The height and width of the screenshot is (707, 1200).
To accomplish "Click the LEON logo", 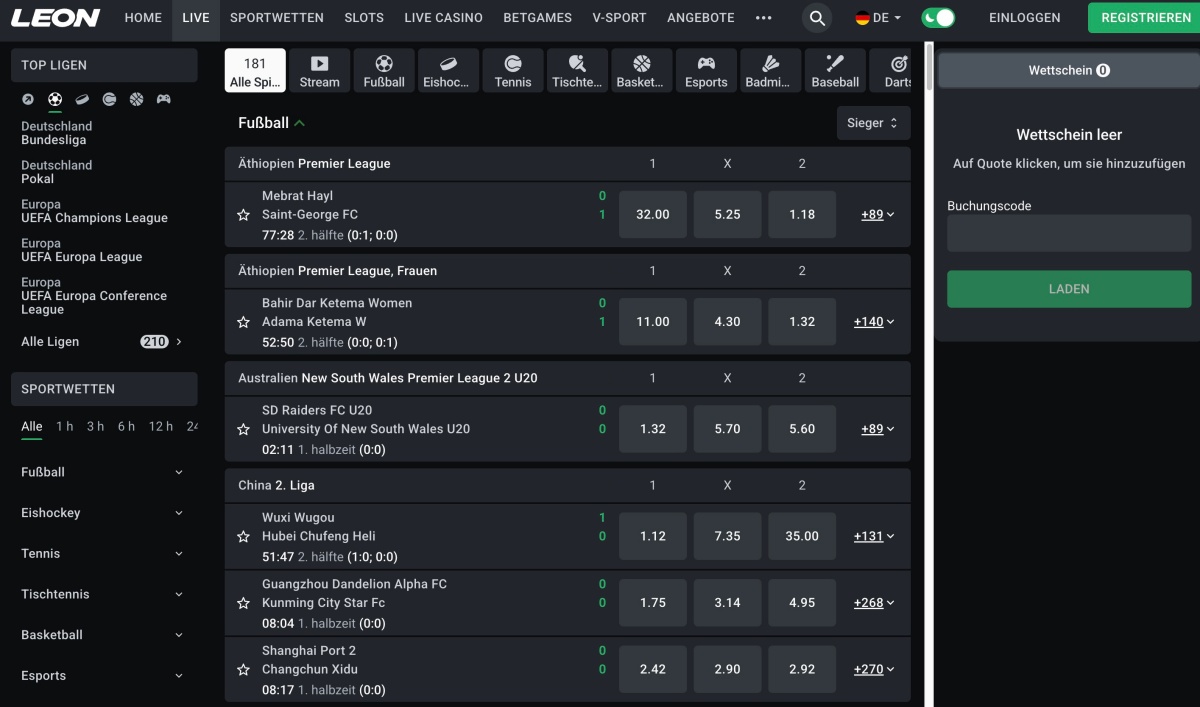I will (x=55, y=18).
